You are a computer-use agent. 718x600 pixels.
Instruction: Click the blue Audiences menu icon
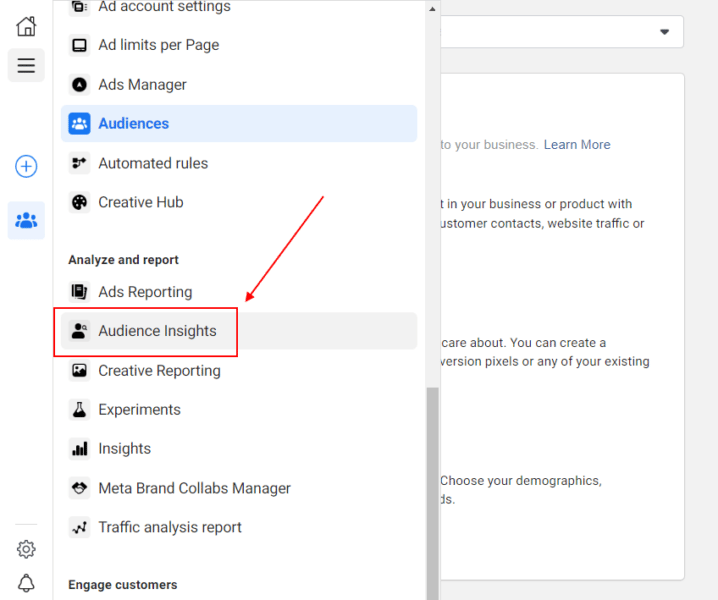pyautogui.click(x=79, y=124)
